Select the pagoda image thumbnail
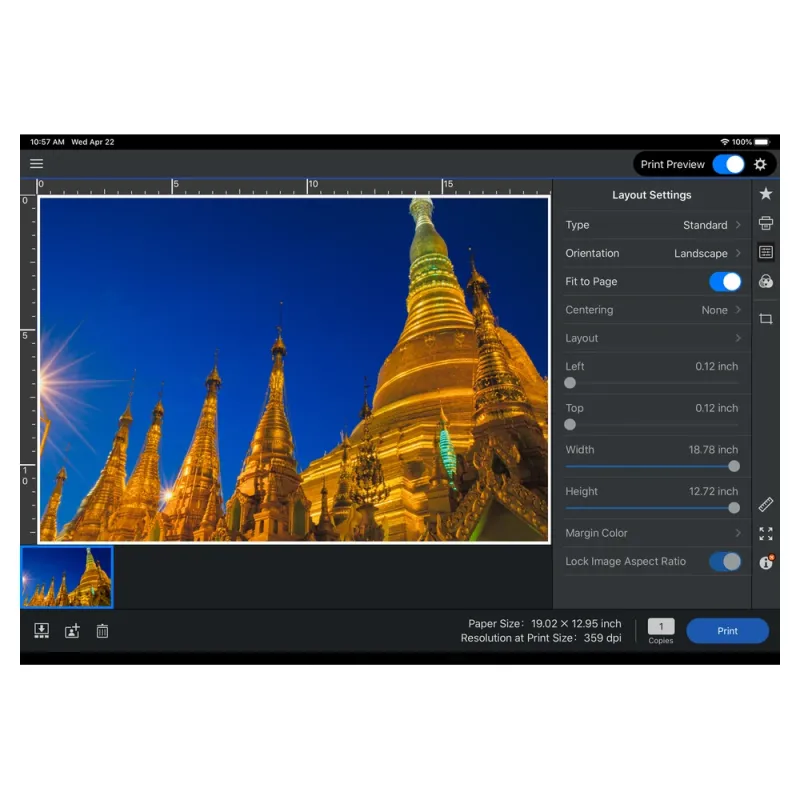This screenshot has width=800, height=800. 67,577
